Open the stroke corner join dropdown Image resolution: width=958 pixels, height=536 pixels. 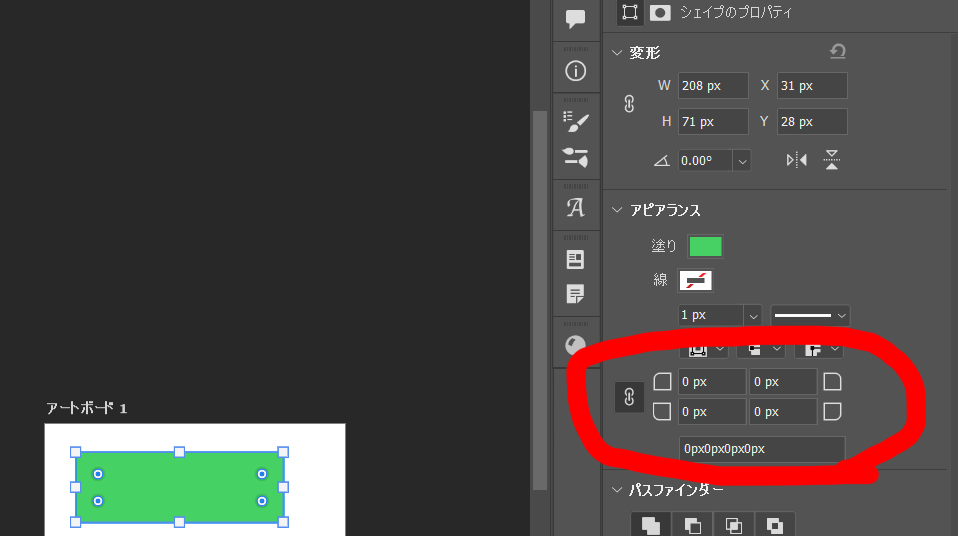[819, 349]
